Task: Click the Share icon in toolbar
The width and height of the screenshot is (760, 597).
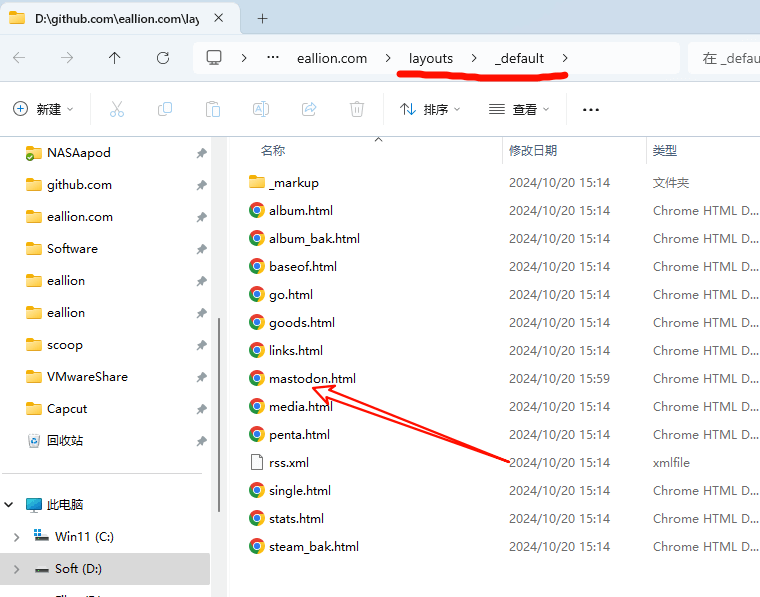Action: click(309, 109)
